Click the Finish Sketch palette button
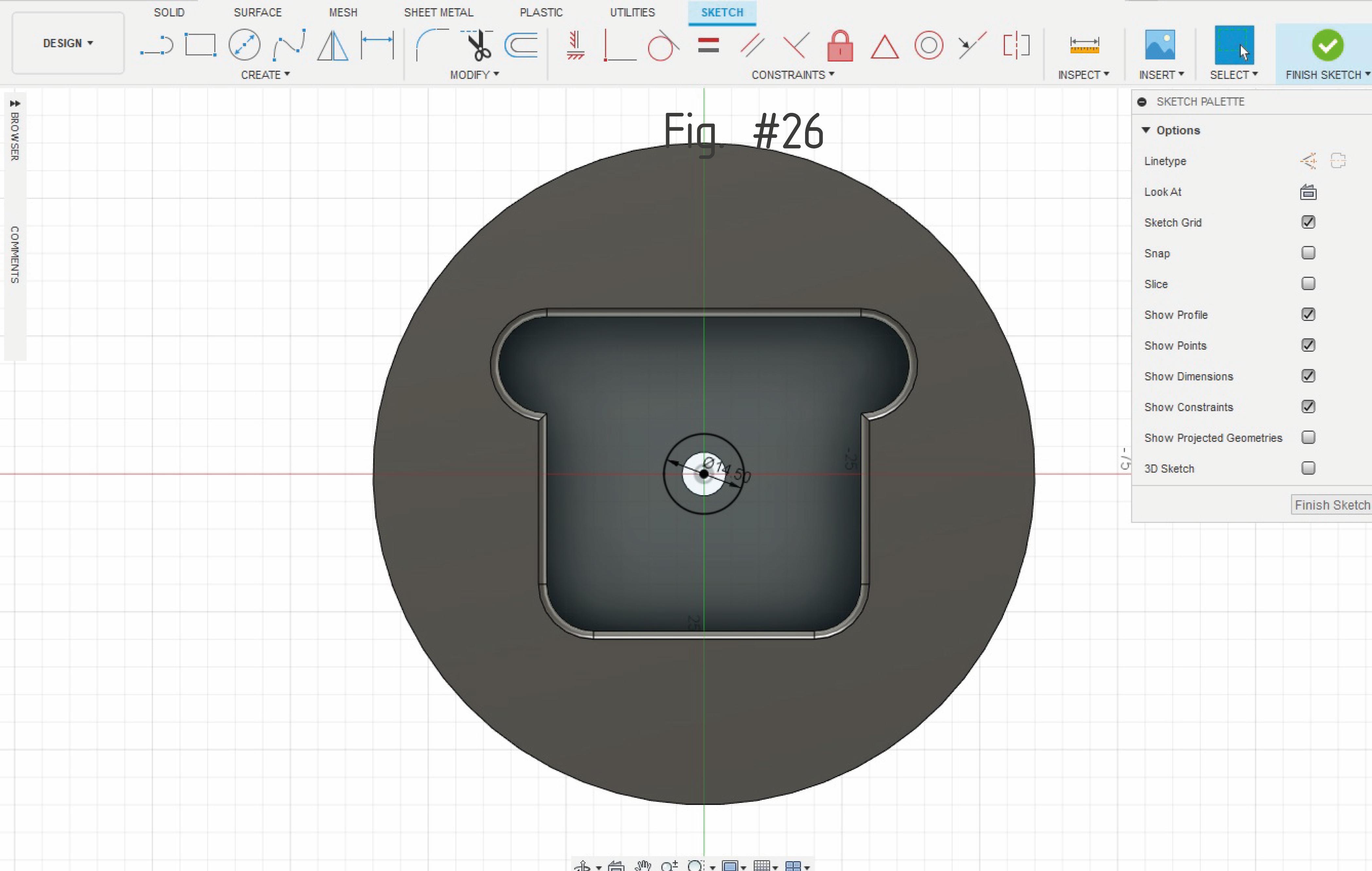The width and height of the screenshot is (1372, 871). tap(1331, 505)
